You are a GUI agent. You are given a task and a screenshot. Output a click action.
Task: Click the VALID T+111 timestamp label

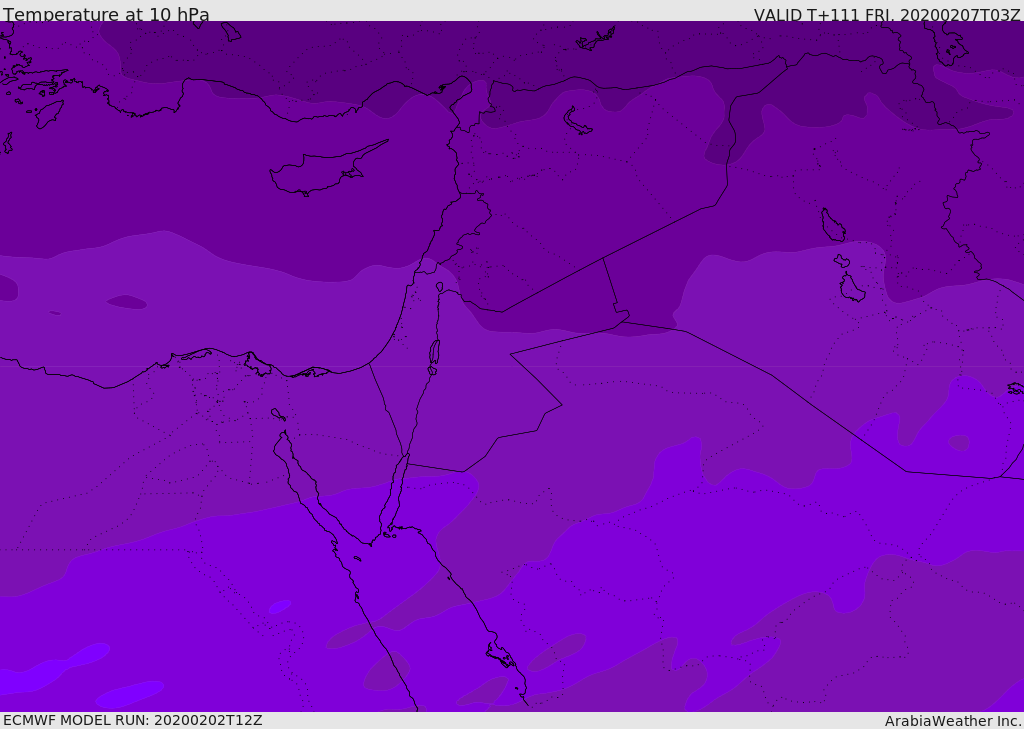(886, 14)
